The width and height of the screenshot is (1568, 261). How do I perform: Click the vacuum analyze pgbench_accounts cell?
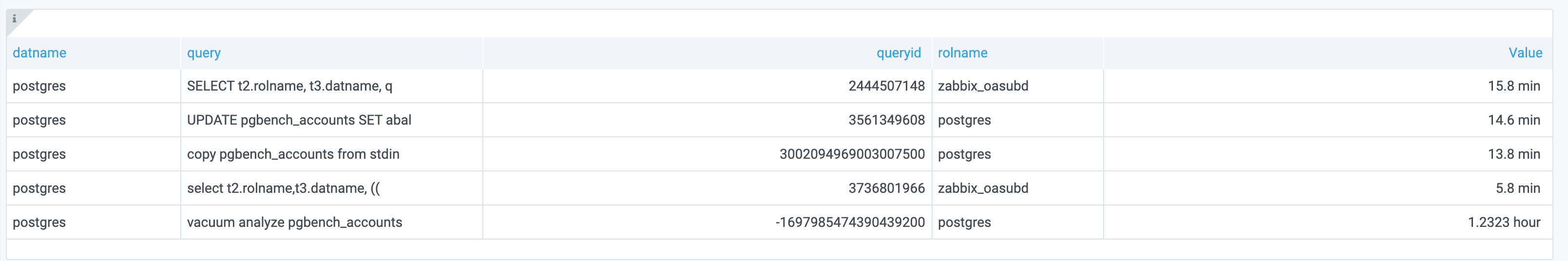click(295, 222)
